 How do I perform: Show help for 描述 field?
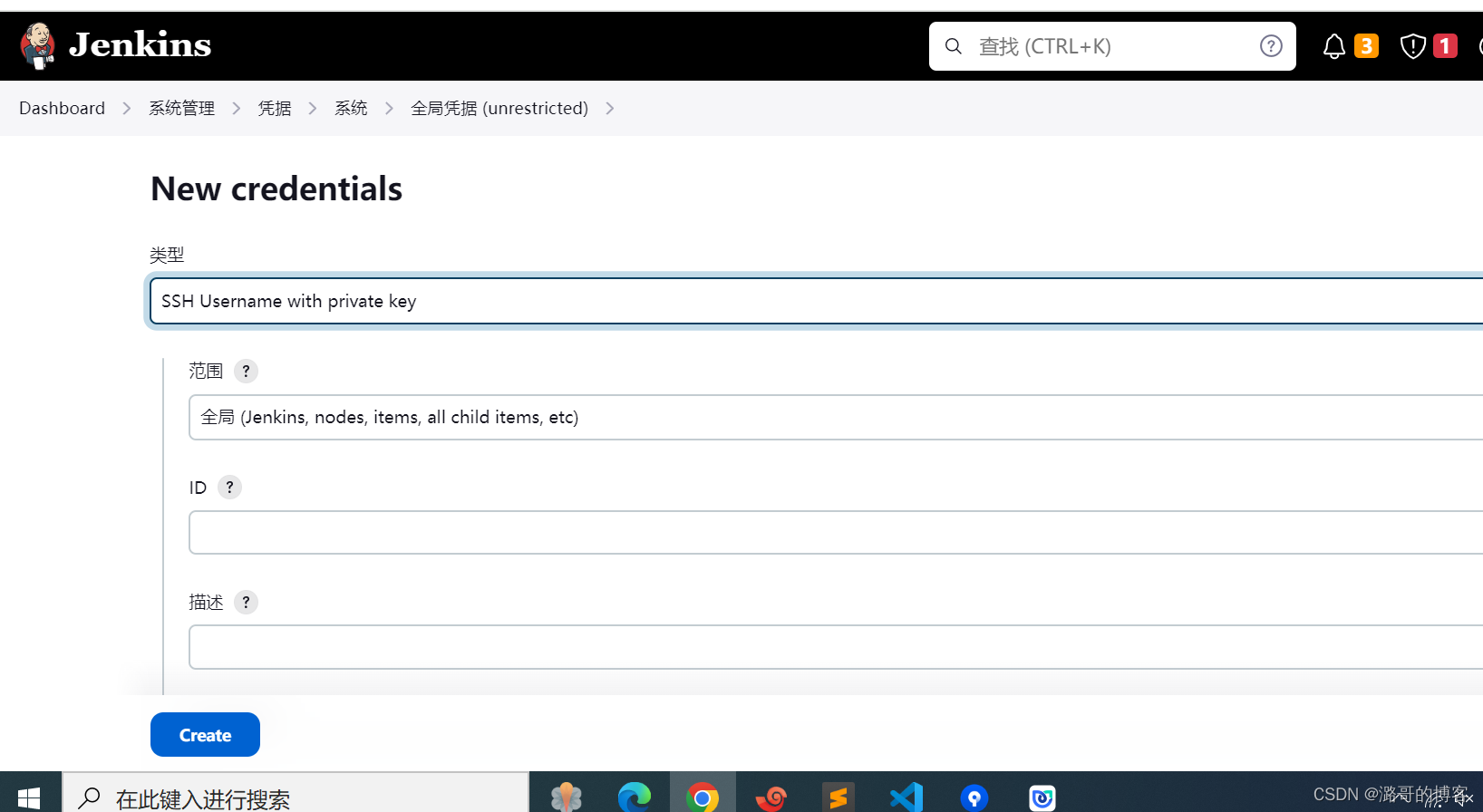click(x=246, y=603)
